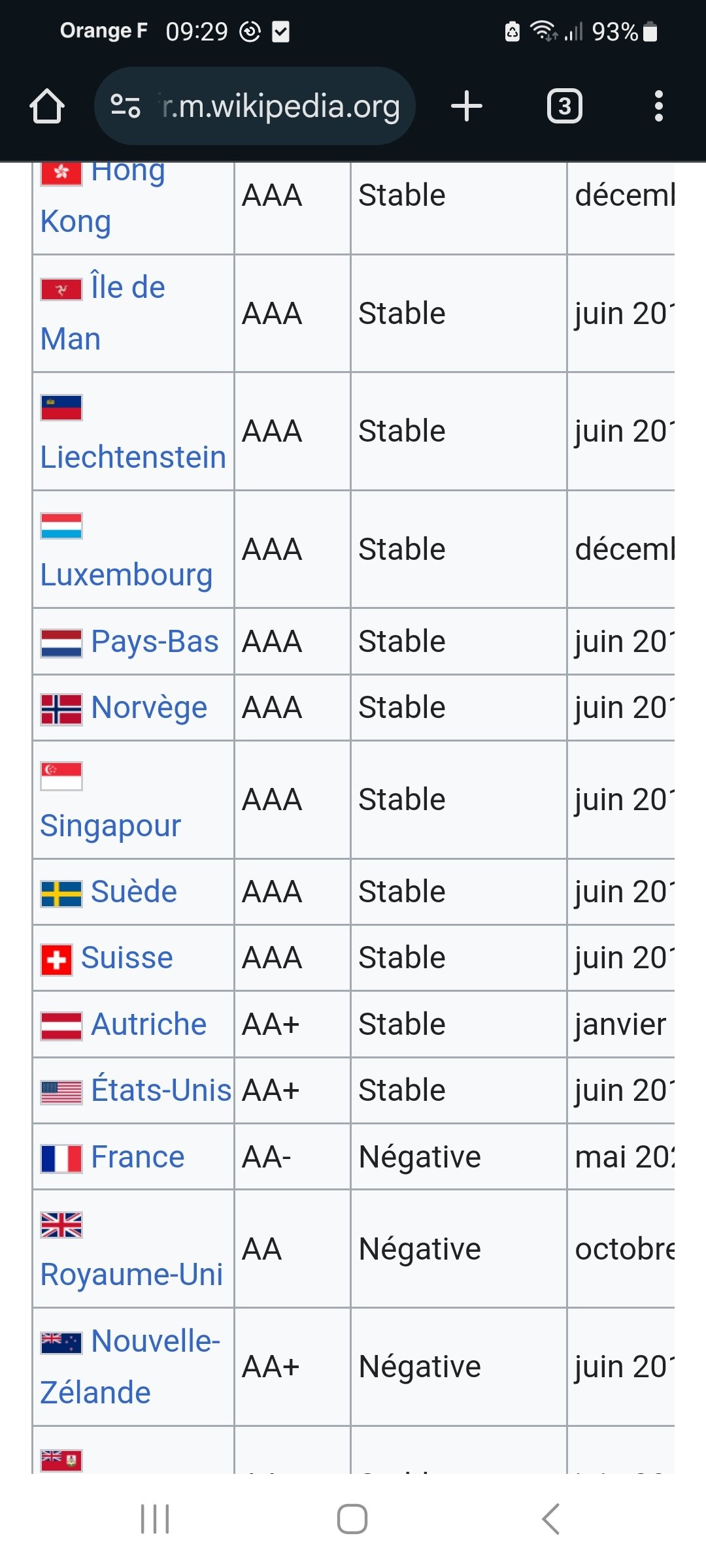Image resolution: width=706 pixels, height=1568 pixels.
Task: Open a new tab with plus icon
Action: (467, 106)
